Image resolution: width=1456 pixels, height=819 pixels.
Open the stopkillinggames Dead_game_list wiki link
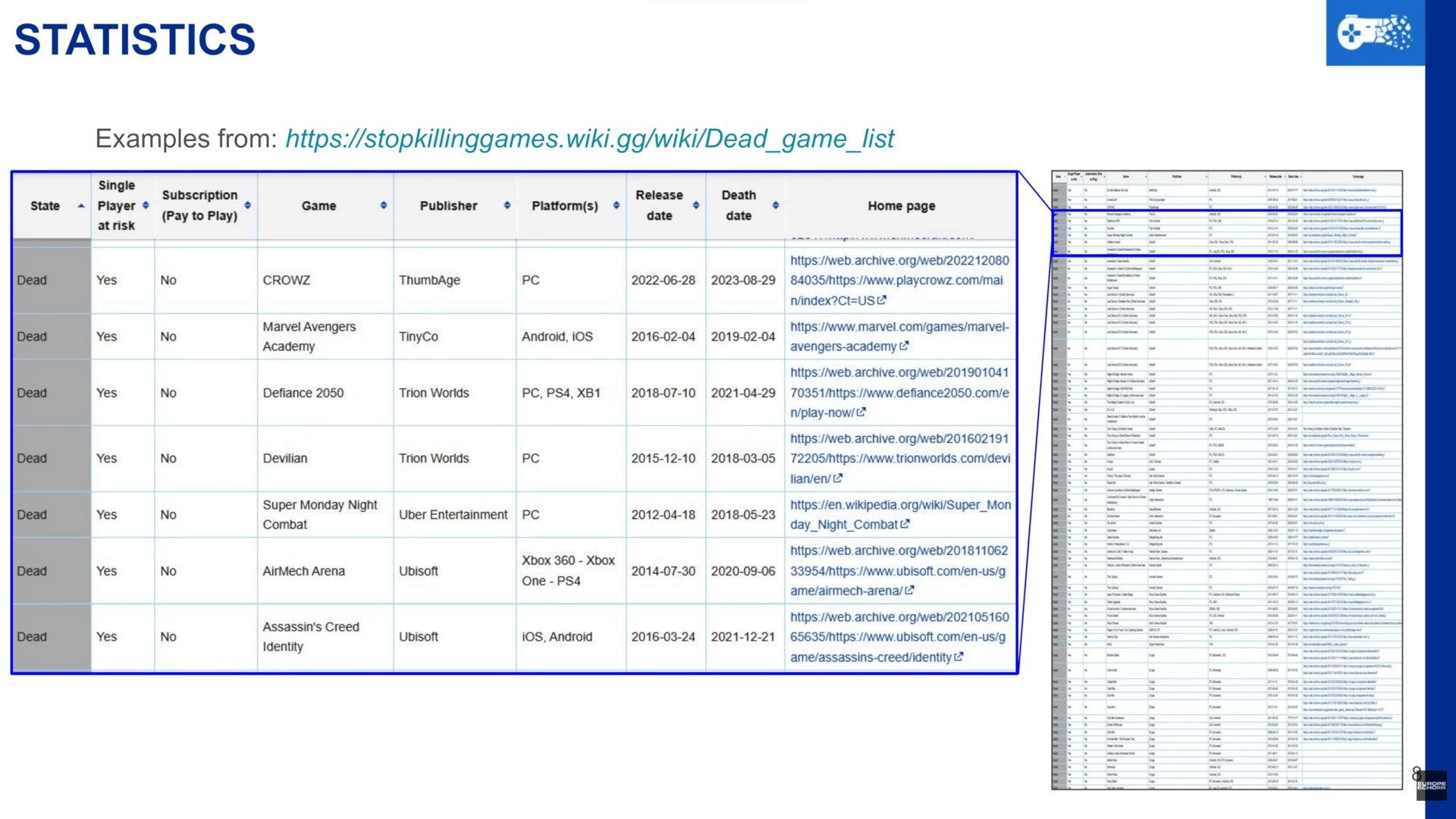(x=590, y=139)
